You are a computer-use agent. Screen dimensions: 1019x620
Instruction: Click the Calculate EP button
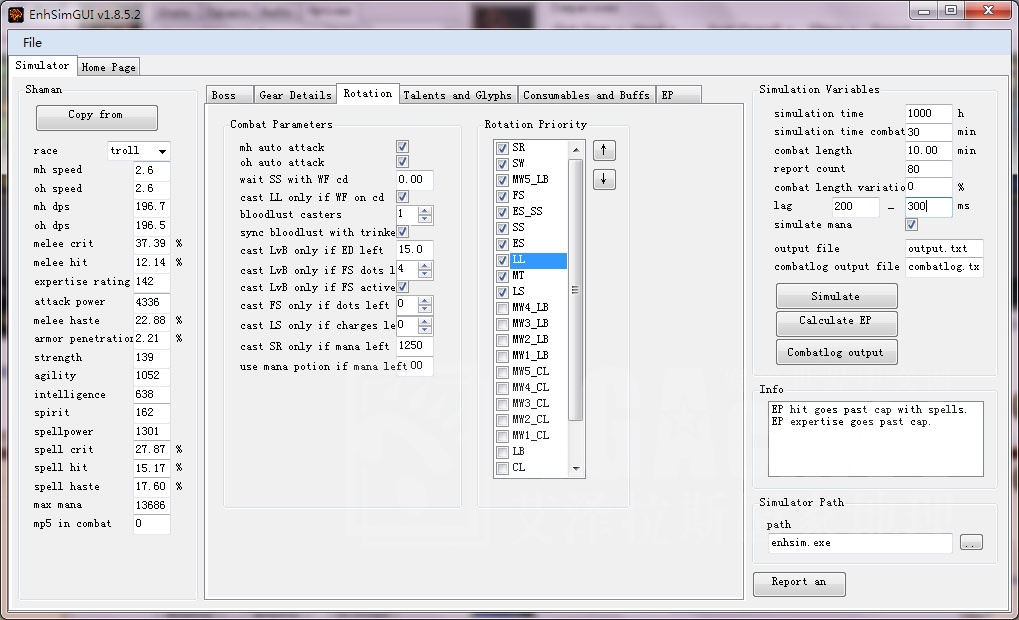pos(836,323)
